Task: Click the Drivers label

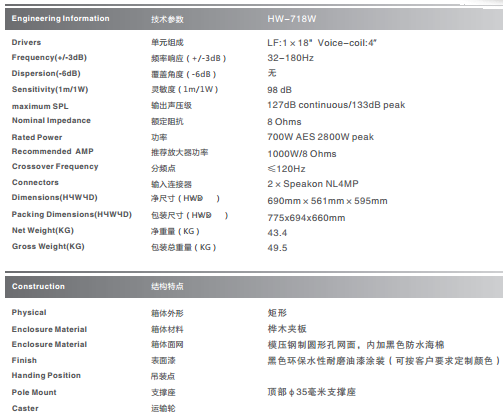Action: pyautogui.click(x=26, y=42)
